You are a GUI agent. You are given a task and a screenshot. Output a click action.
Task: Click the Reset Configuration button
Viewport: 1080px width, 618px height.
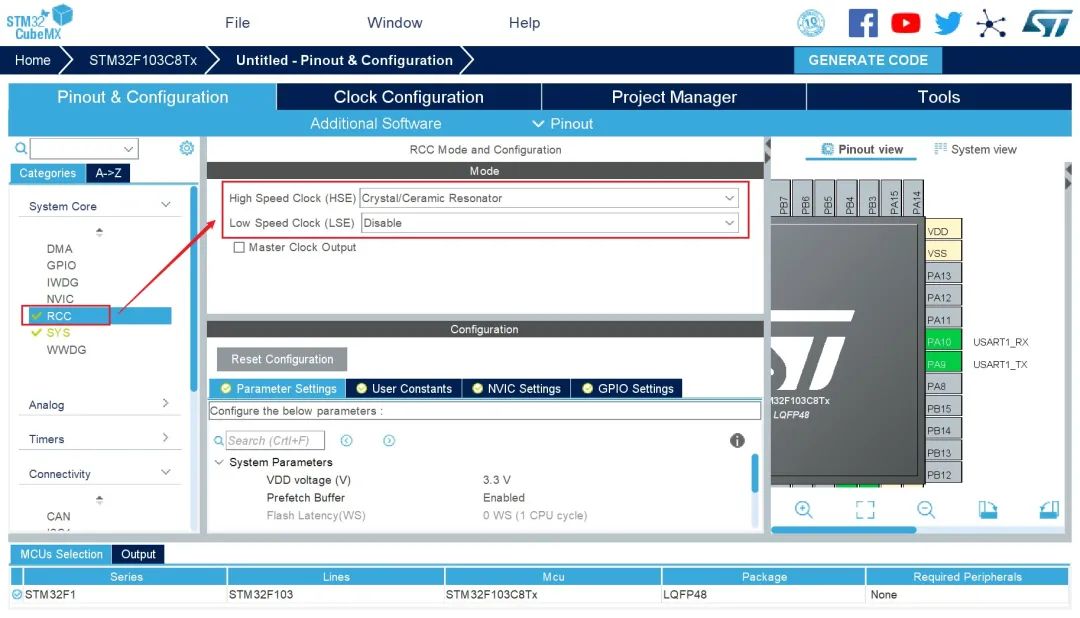tap(282, 359)
